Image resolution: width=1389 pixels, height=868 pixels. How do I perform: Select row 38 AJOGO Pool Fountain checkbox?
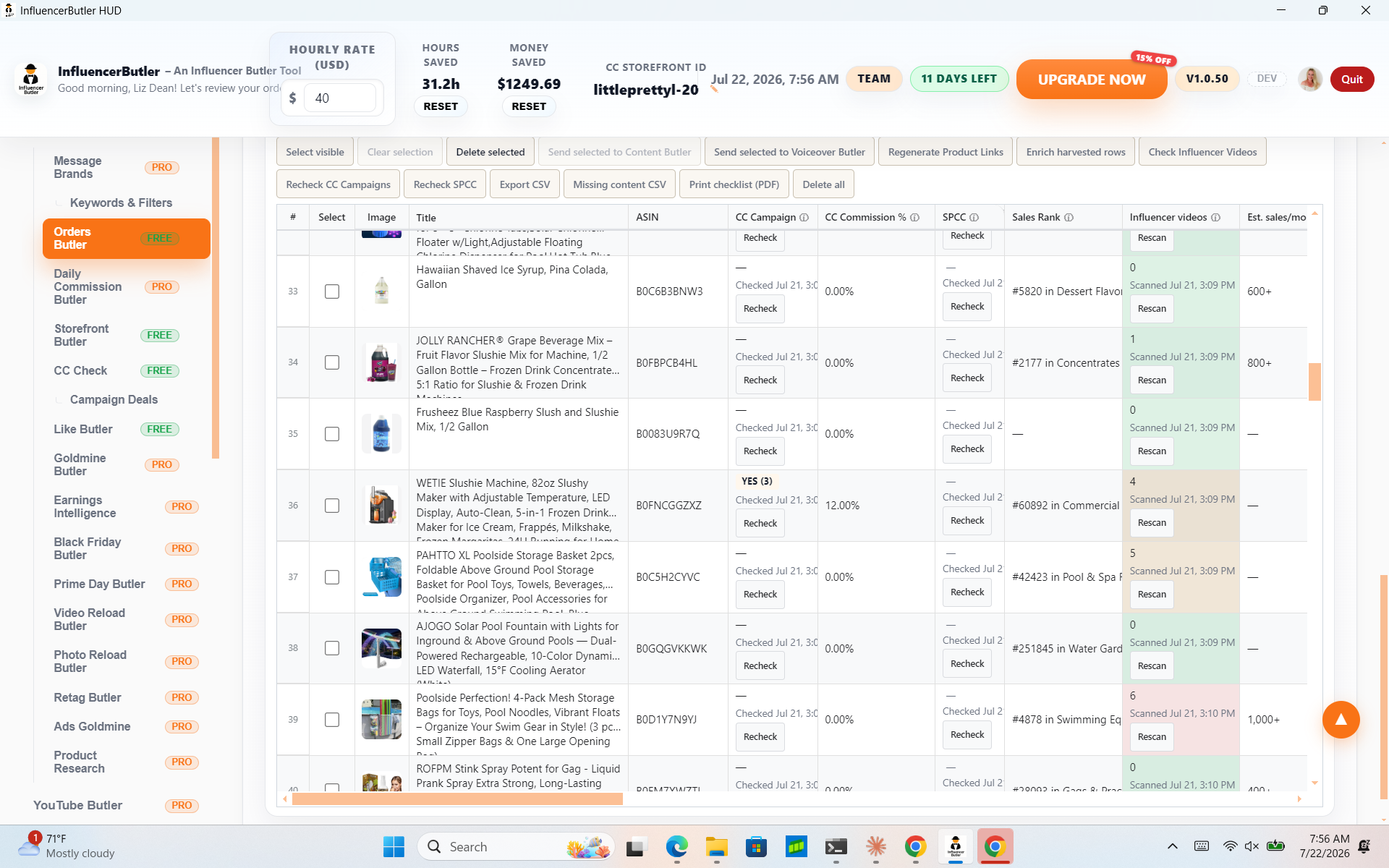(x=331, y=648)
